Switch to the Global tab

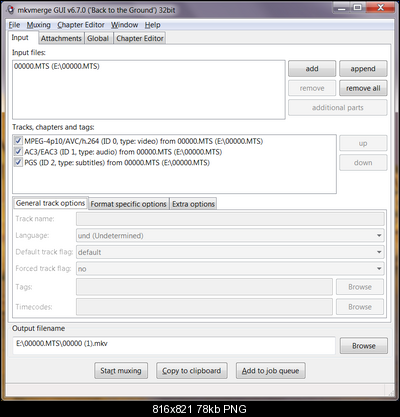[98, 38]
